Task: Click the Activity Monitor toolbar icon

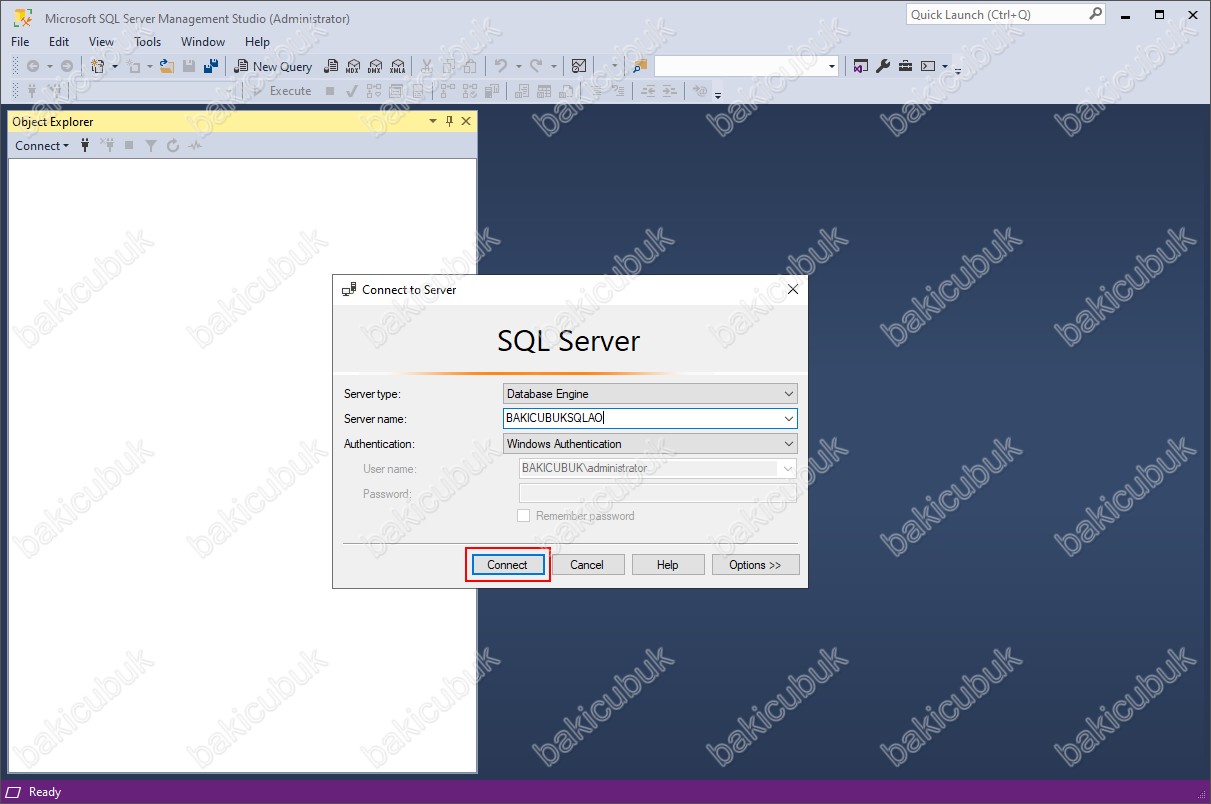Action: 579,66
